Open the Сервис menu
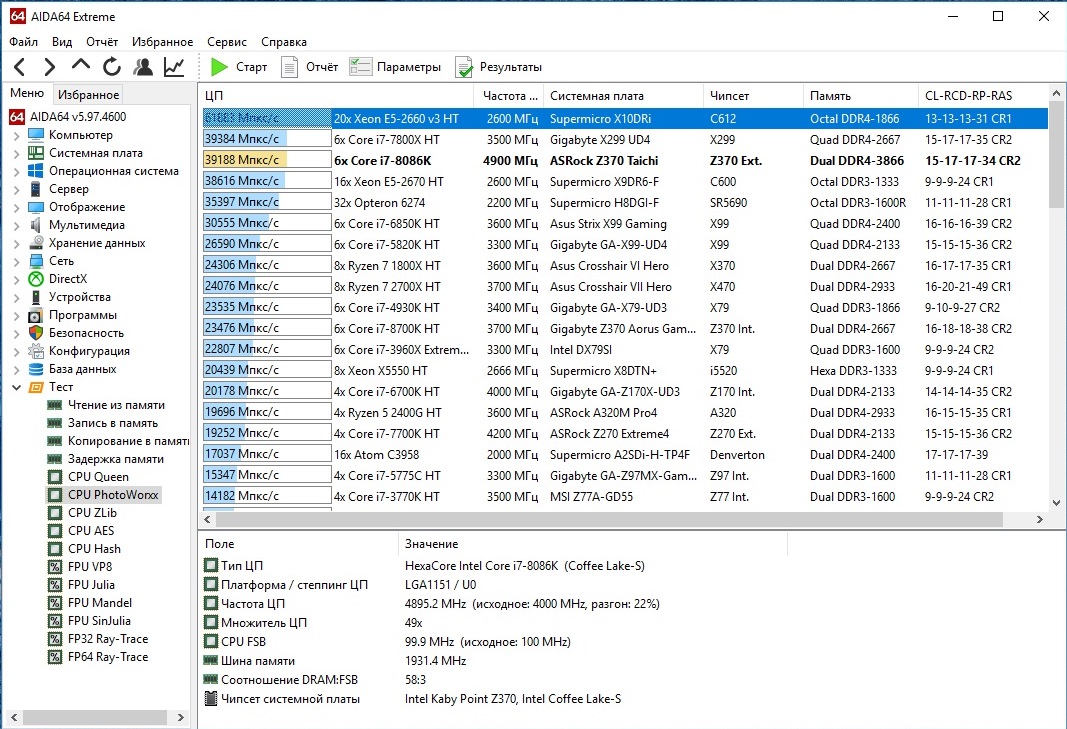Image resolution: width=1067 pixels, height=729 pixels. (227, 42)
